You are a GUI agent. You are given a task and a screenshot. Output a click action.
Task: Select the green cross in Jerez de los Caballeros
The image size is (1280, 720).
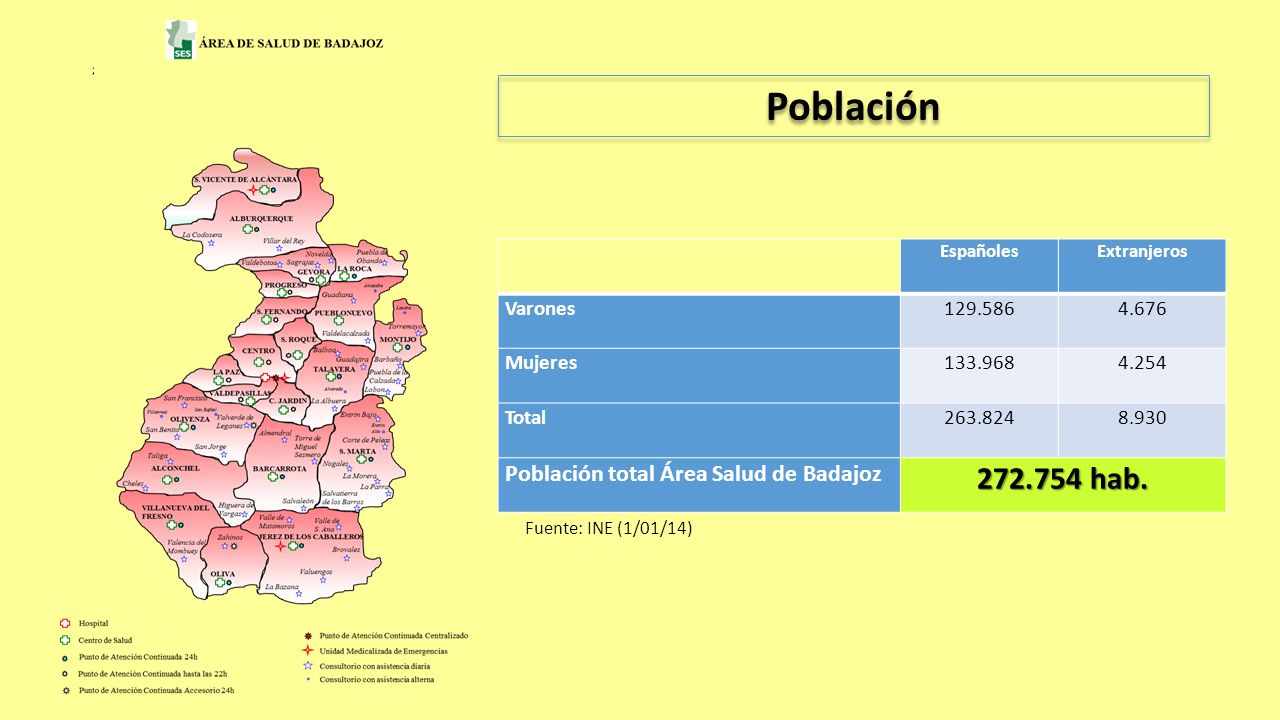tap(292, 546)
